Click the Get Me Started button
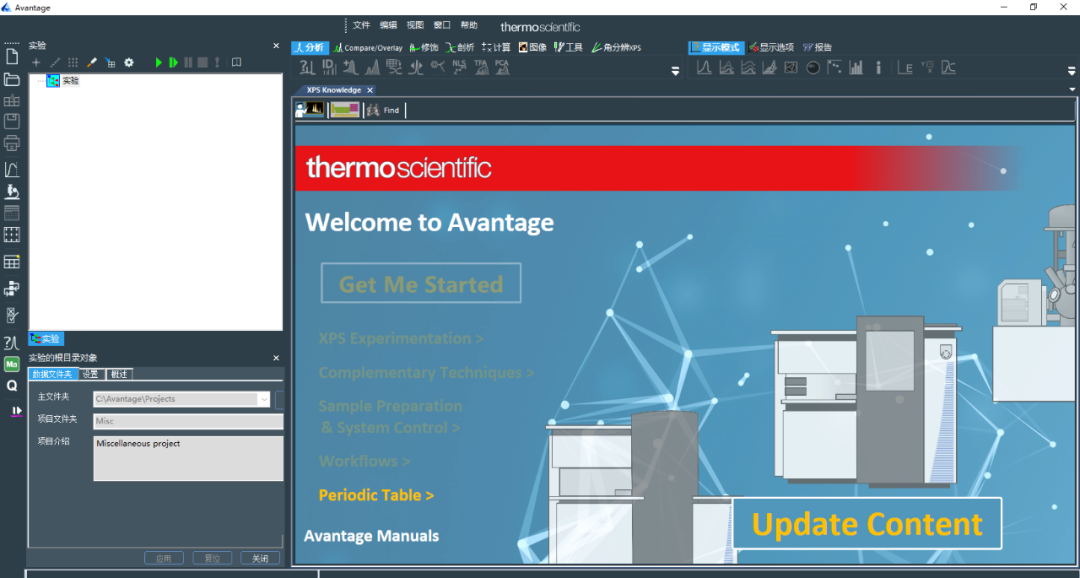1080x578 pixels. coord(421,284)
